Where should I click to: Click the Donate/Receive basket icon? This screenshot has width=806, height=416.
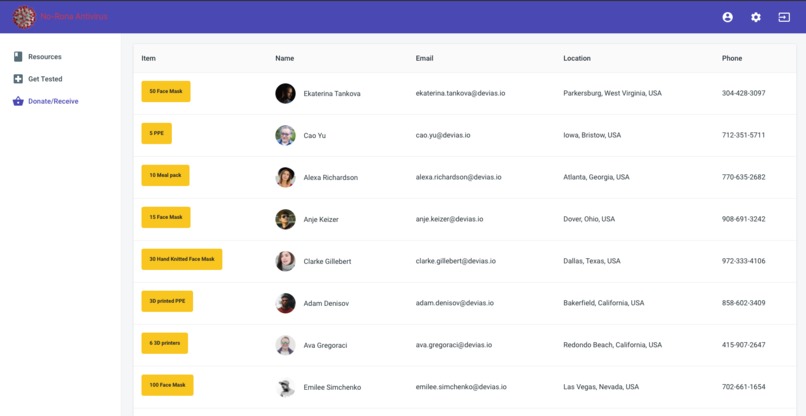coord(18,101)
